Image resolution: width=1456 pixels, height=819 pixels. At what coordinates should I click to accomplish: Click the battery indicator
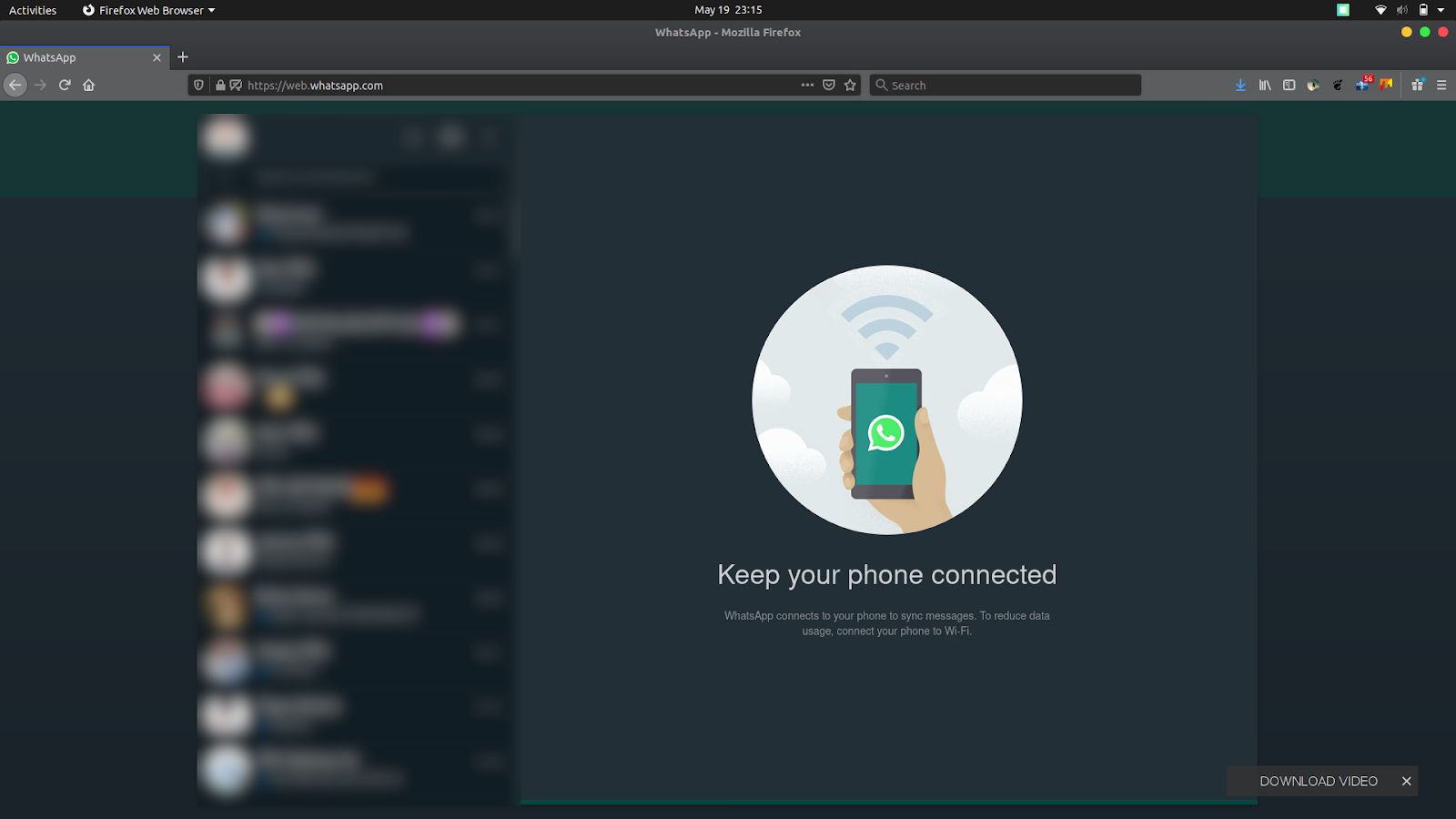(x=1423, y=10)
